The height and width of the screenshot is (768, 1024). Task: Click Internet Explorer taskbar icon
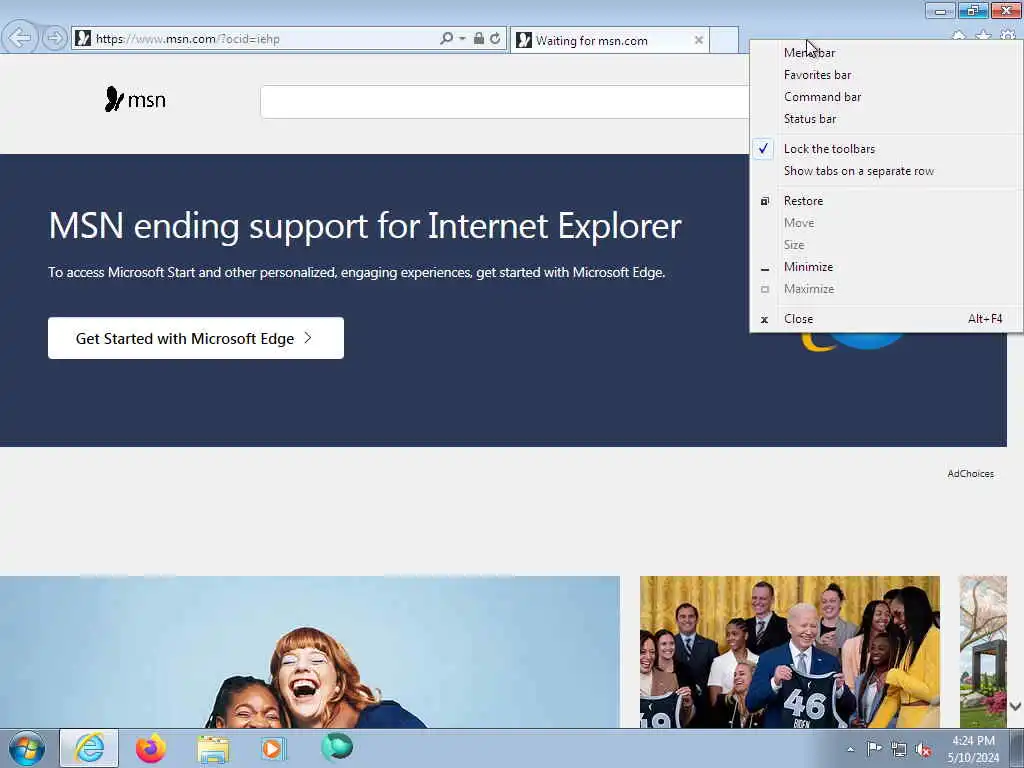[x=89, y=748]
